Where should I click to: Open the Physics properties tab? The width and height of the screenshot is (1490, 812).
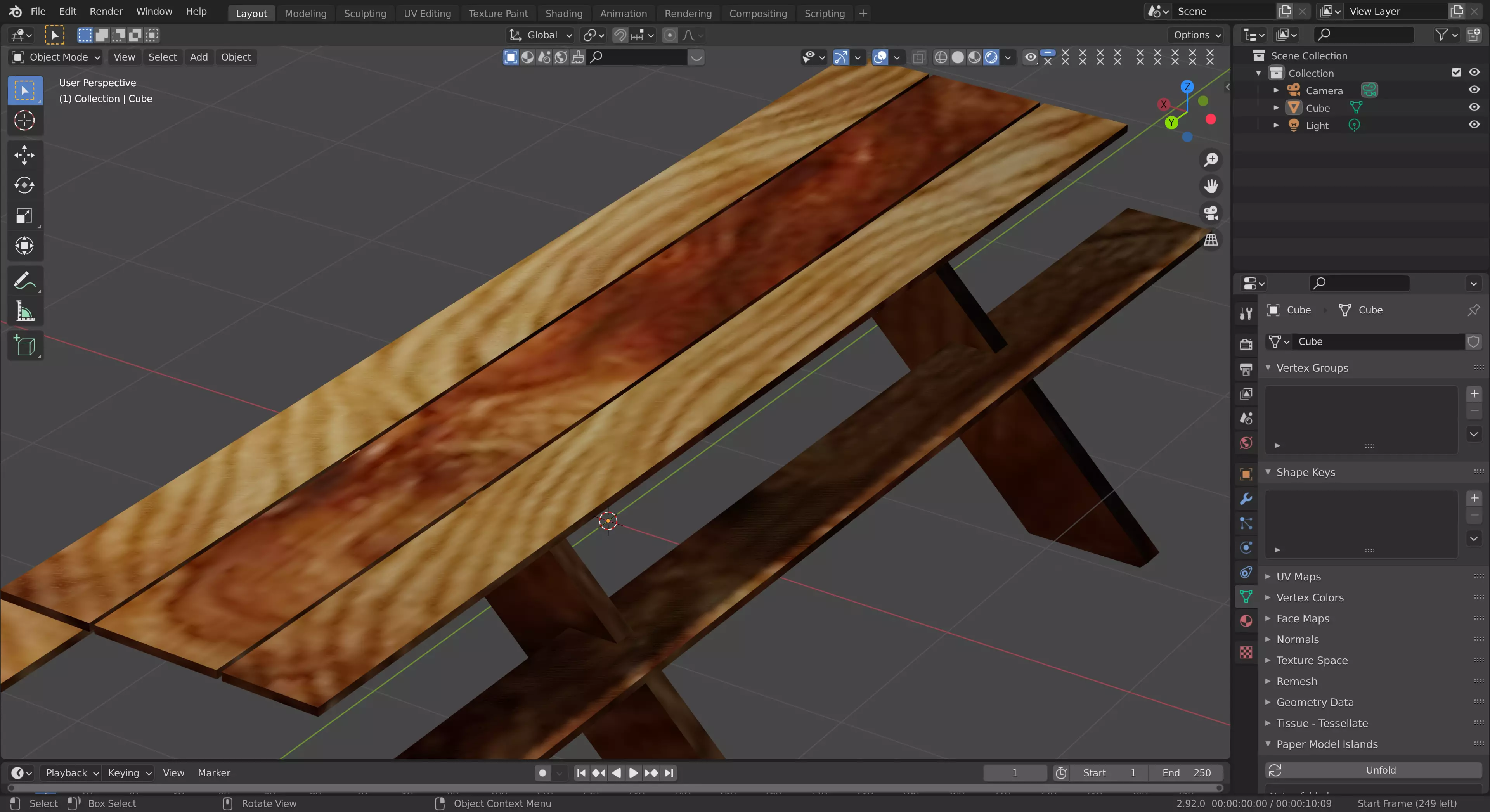pos(1246,548)
